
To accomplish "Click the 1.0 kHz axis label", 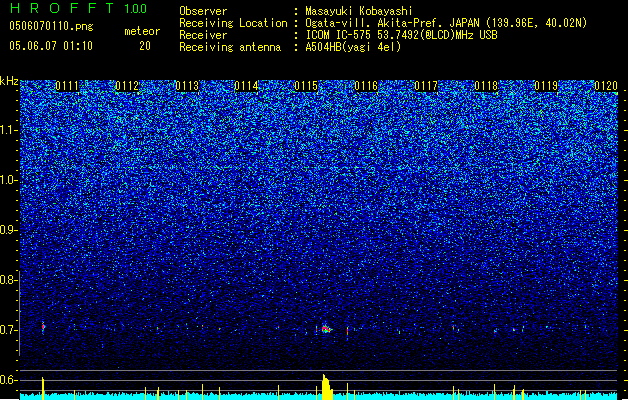I will tap(8, 180).
